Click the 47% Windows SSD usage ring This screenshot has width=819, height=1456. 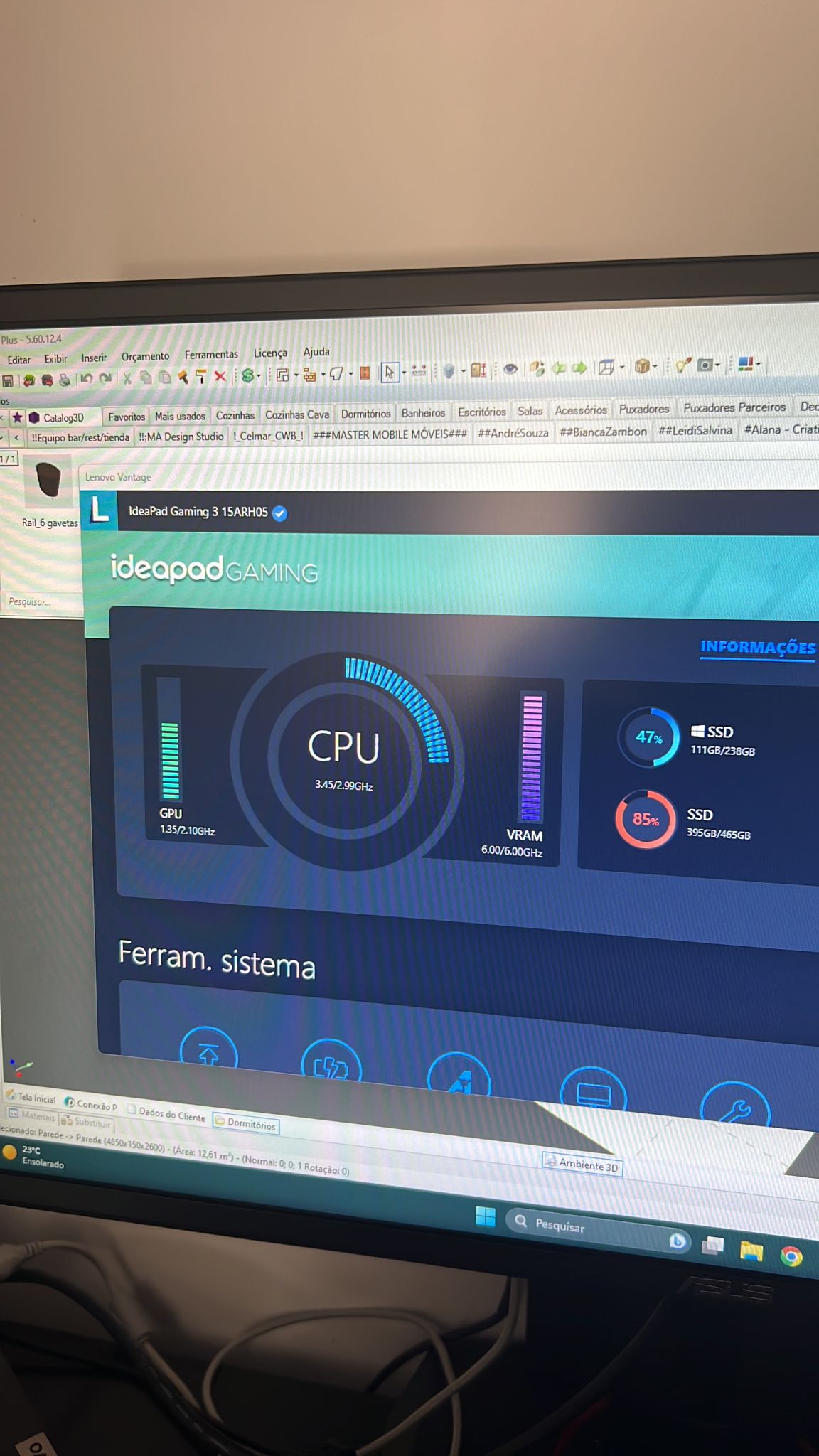pos(648,737)
